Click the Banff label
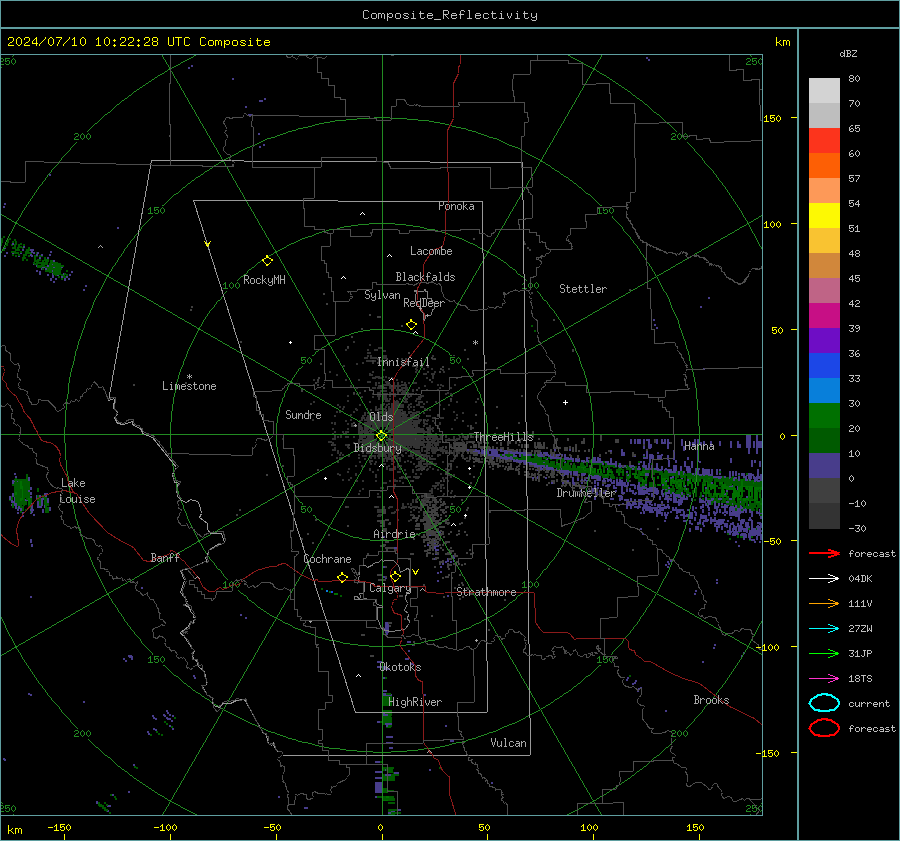This screenshot has height=841, width=900. click(x=165, y=557)
